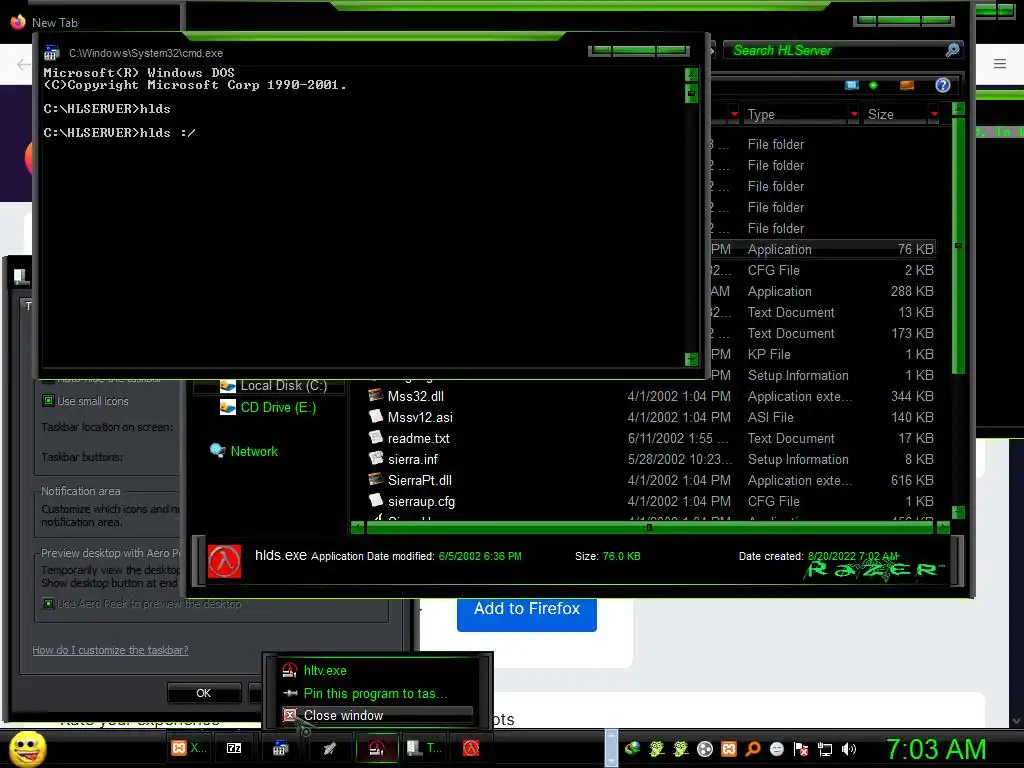Viewport: 1024px width, 768px height.
Task: Click the search magnifier in HLServer explorer
Action: tap(952, 50)
